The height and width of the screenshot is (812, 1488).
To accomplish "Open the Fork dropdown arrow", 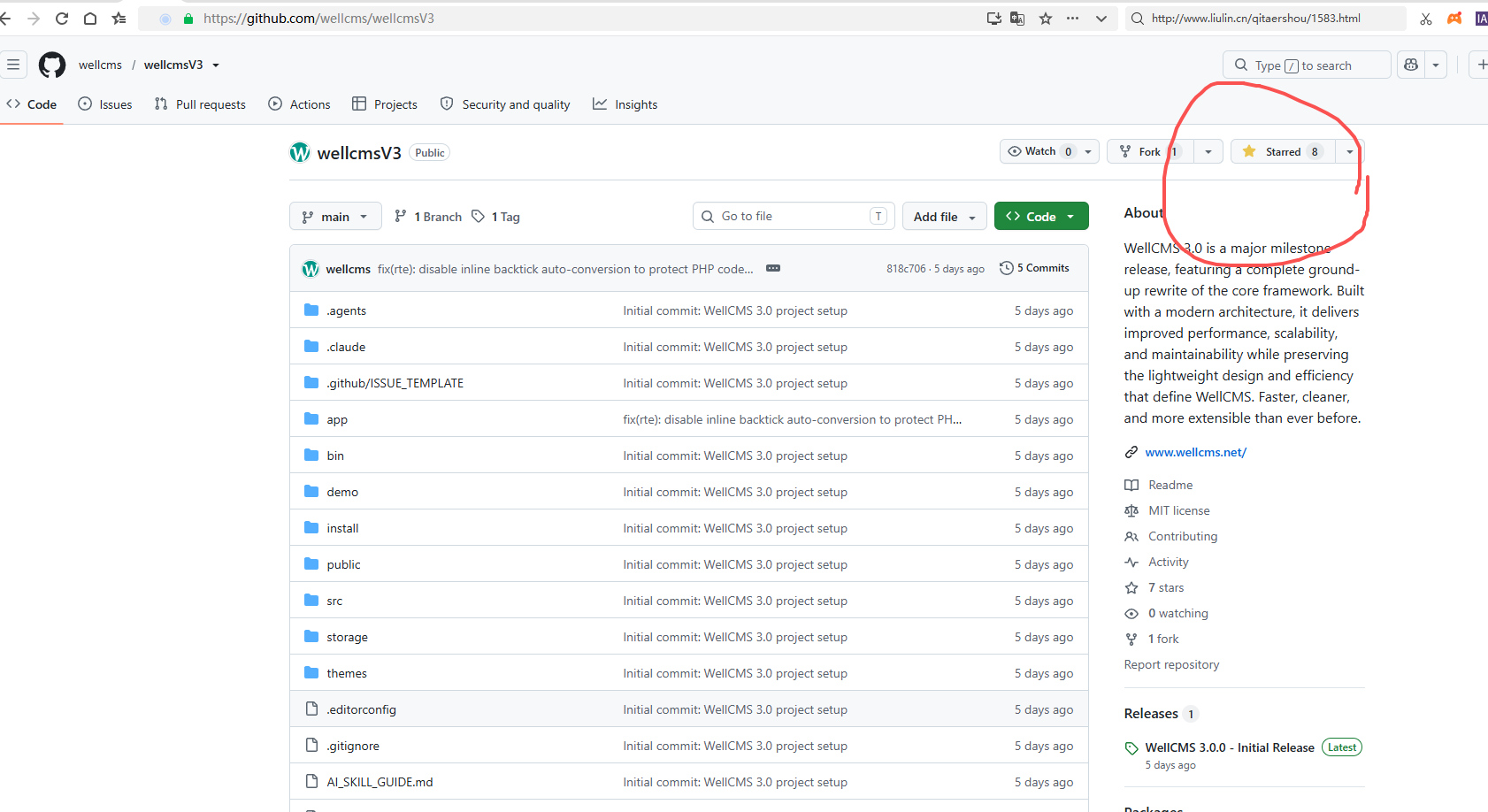I will pos(1208,151).
